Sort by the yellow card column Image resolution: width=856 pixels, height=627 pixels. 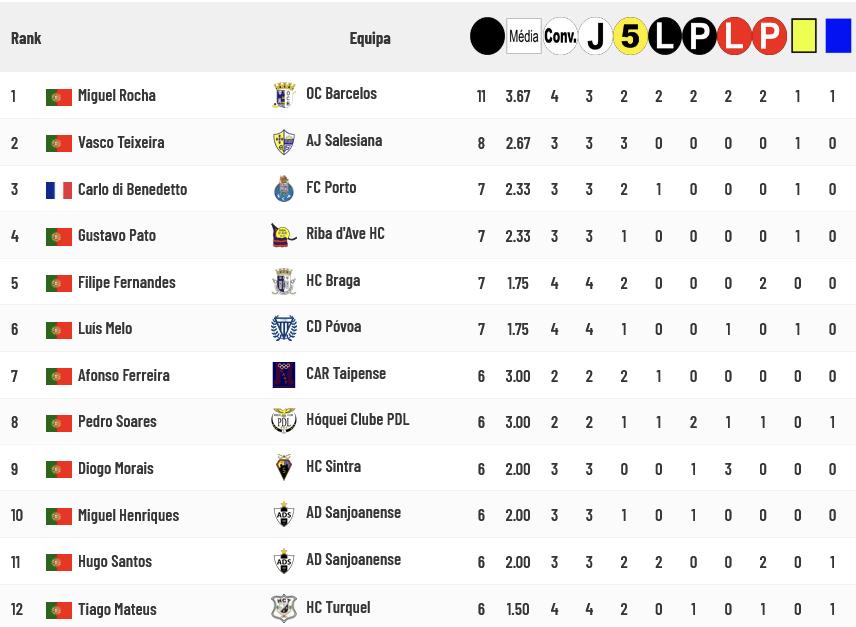pyautogui.click(x=804, y=37)
